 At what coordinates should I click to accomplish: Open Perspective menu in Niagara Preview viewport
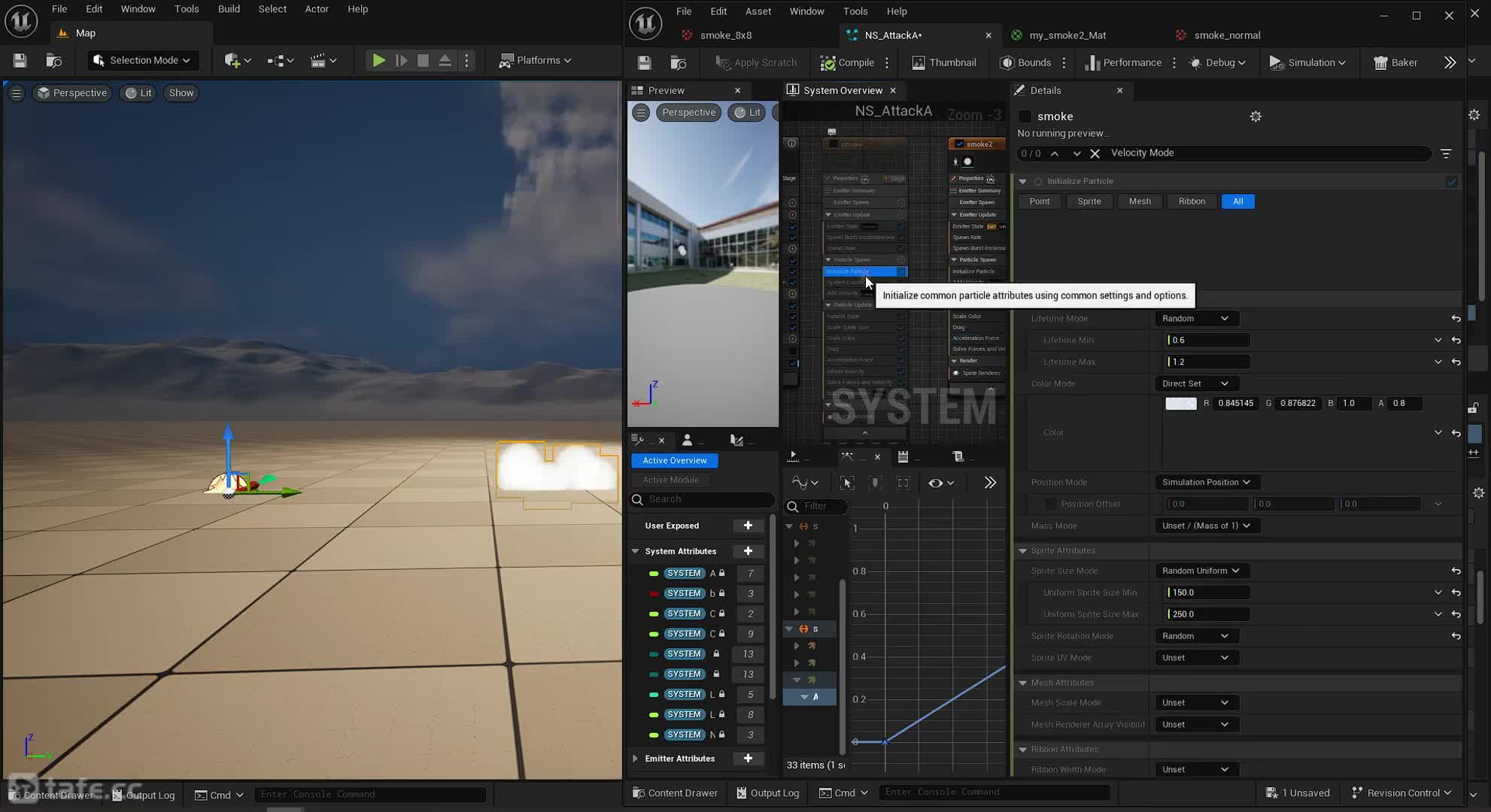(x=688, y=112)
